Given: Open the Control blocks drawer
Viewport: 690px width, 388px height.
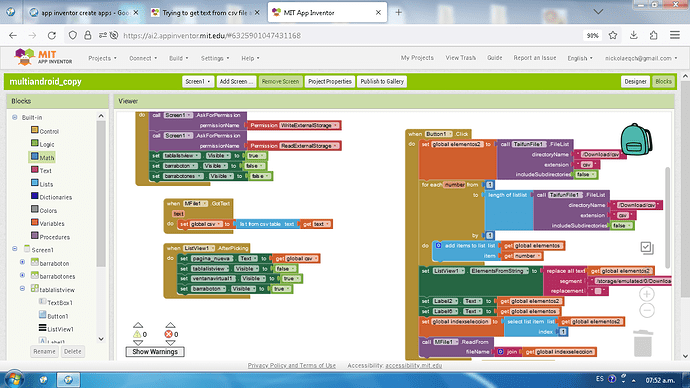Looking at the screenshot, I should (45, 131).
